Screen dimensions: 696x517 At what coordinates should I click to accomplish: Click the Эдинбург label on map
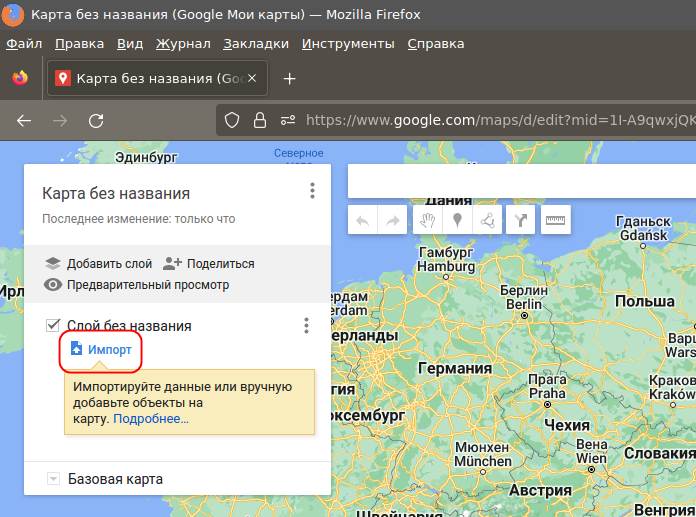(x=146, y=157)
